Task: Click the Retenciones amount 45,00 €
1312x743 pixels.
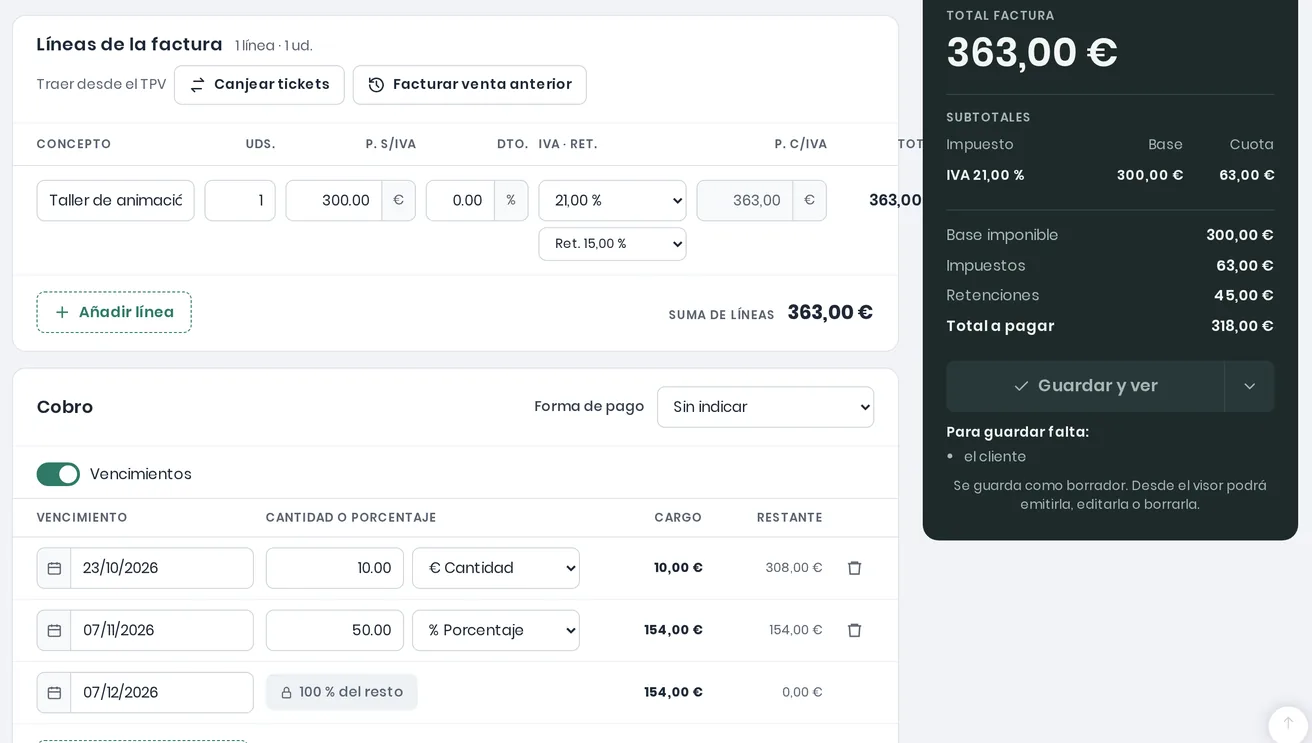Action: click(x=1244, y=296)
